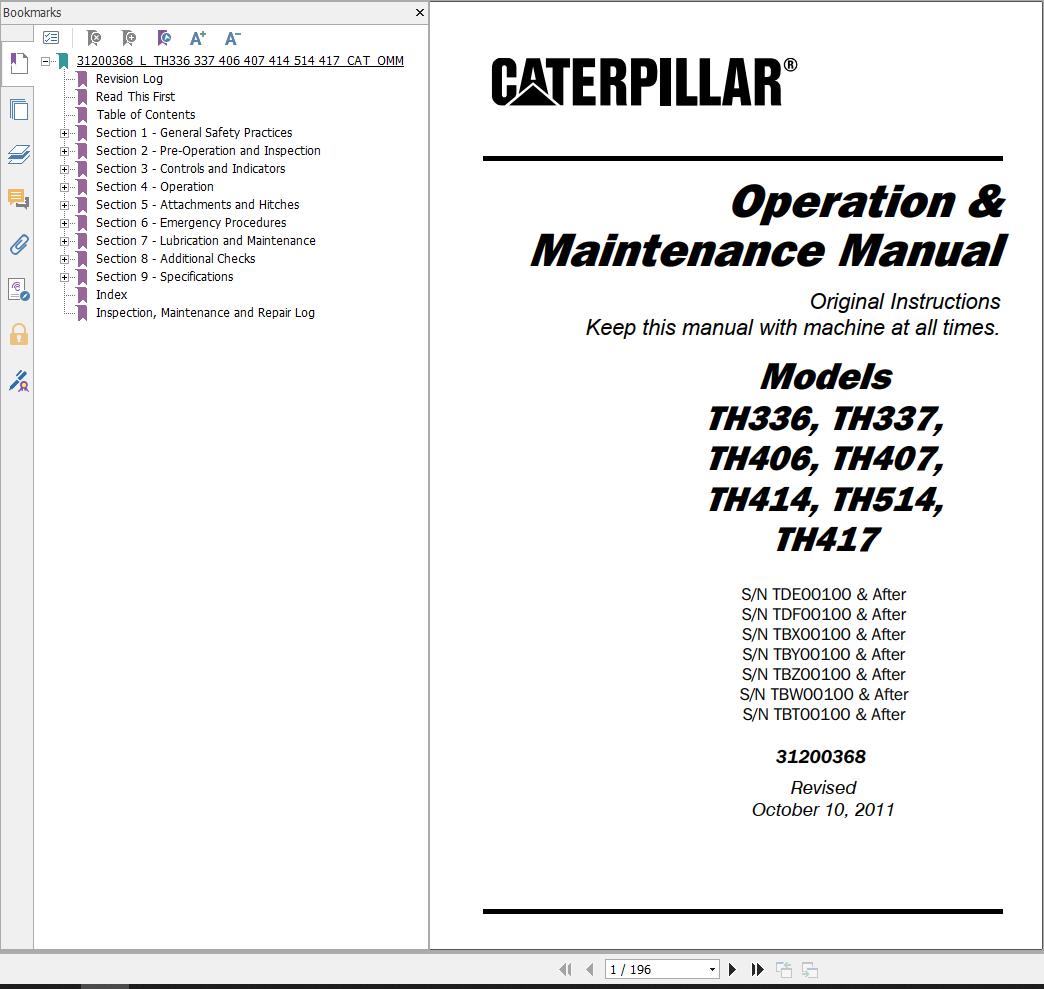Expand Section 1 - General Safety Practices
The image size is (1044, 989).
click(x=65, y=133)
